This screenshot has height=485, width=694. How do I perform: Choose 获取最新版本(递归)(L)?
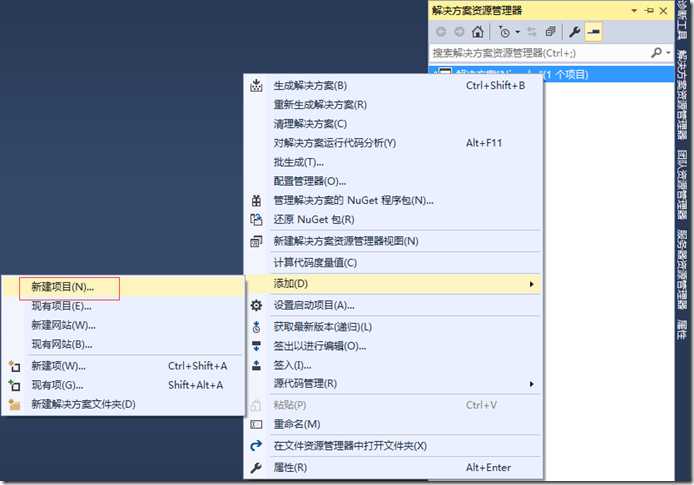393,327
